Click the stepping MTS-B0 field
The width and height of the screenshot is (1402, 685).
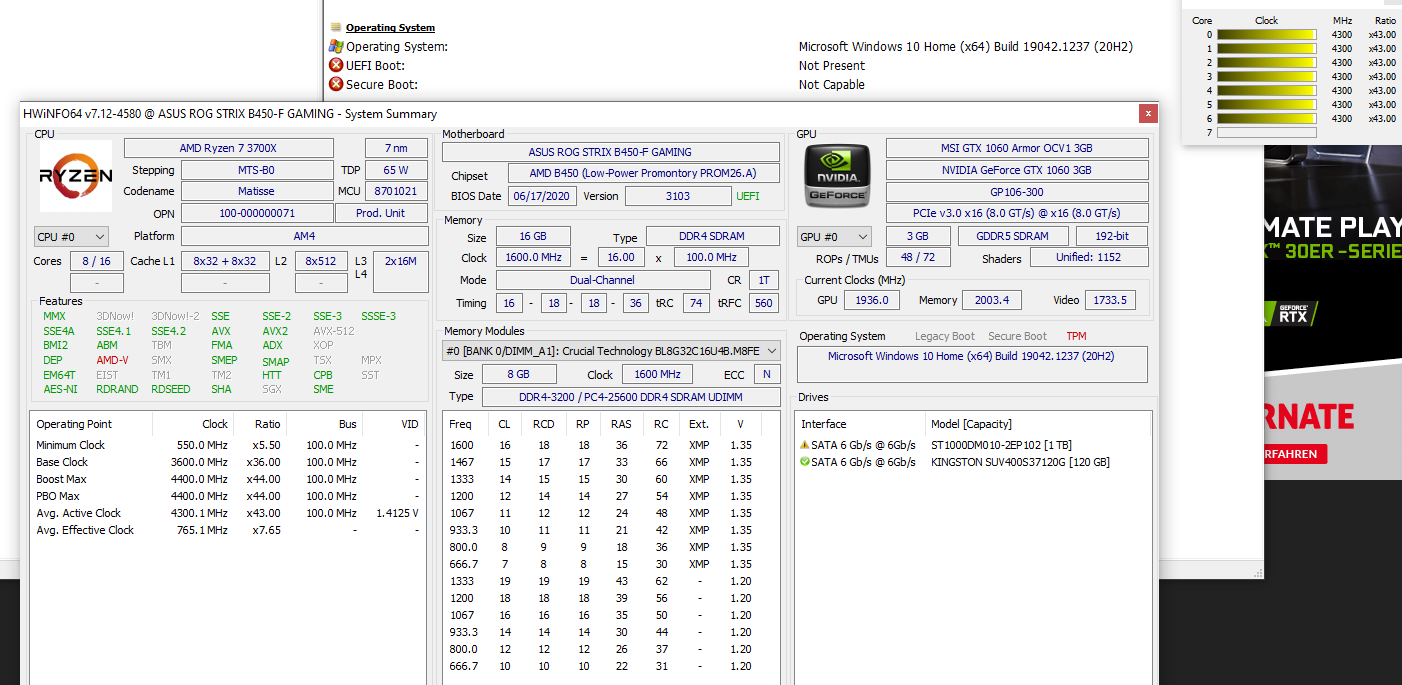257,170
